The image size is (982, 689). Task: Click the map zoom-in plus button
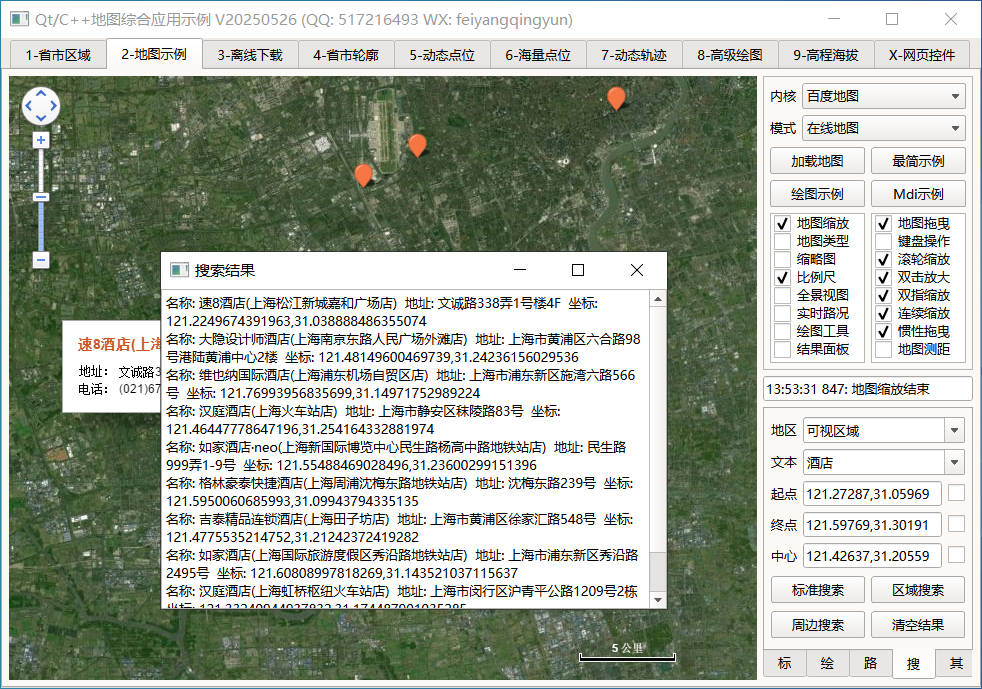[x=41, y=140]
